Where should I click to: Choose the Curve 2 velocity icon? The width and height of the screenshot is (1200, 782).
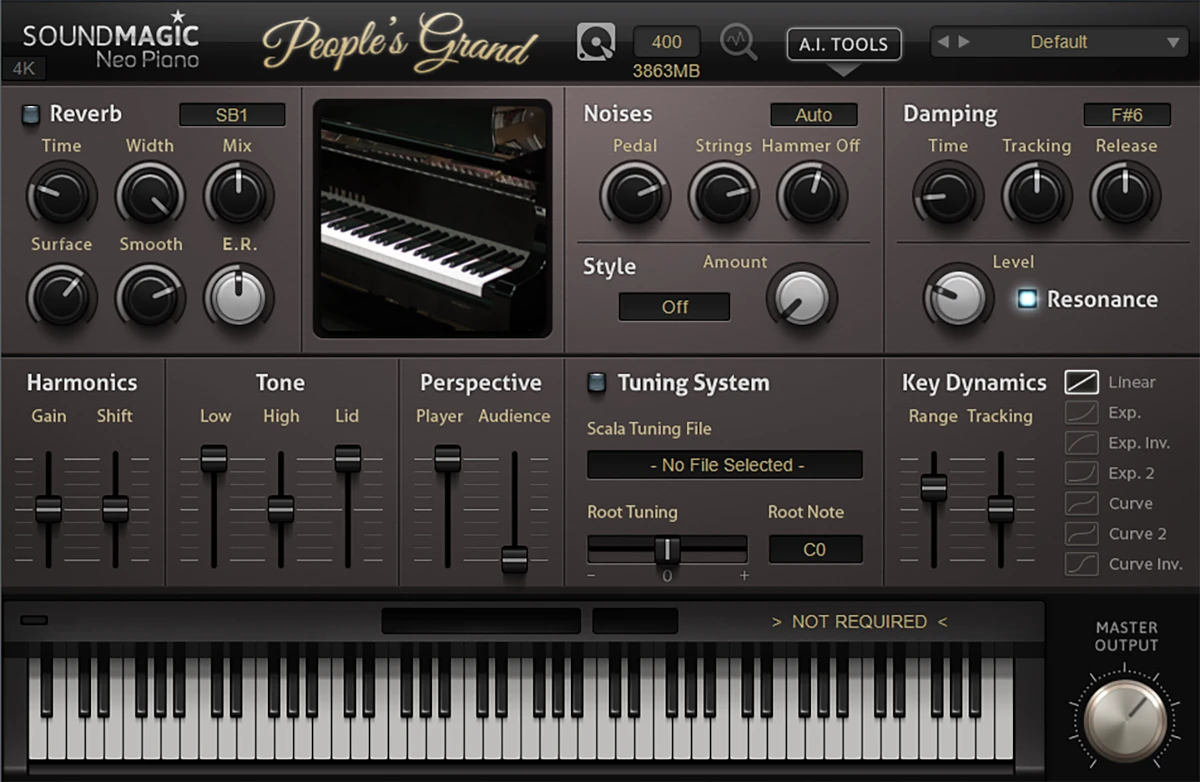(1082, 533)
